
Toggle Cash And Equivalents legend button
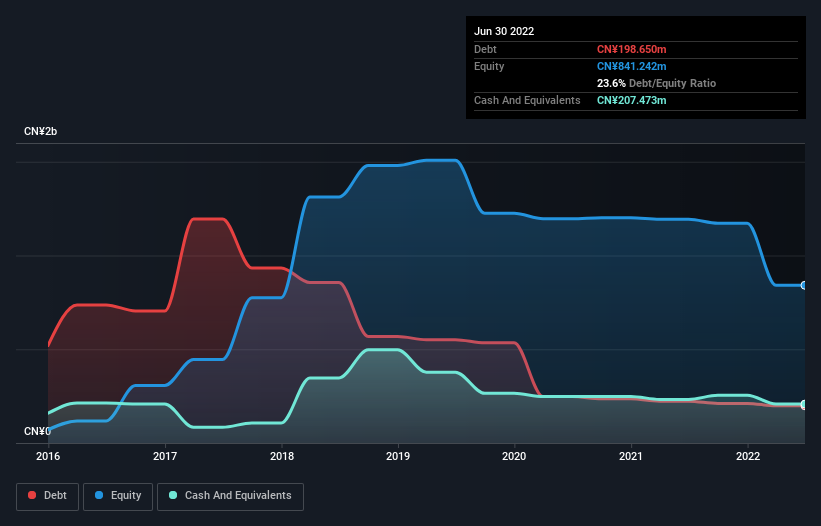230,496
